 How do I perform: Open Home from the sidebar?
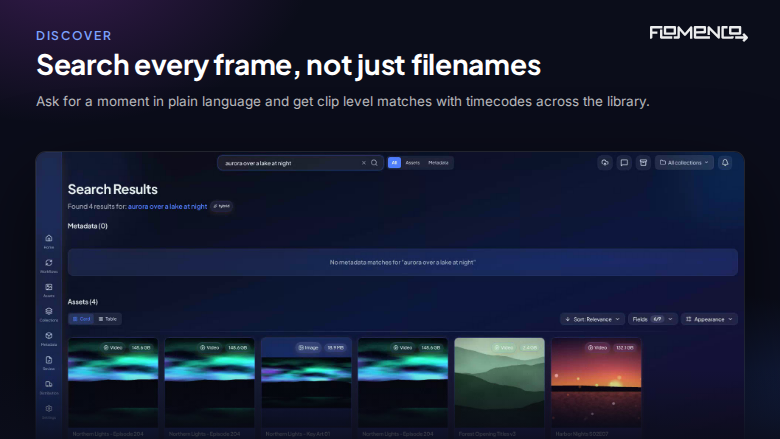49,241
